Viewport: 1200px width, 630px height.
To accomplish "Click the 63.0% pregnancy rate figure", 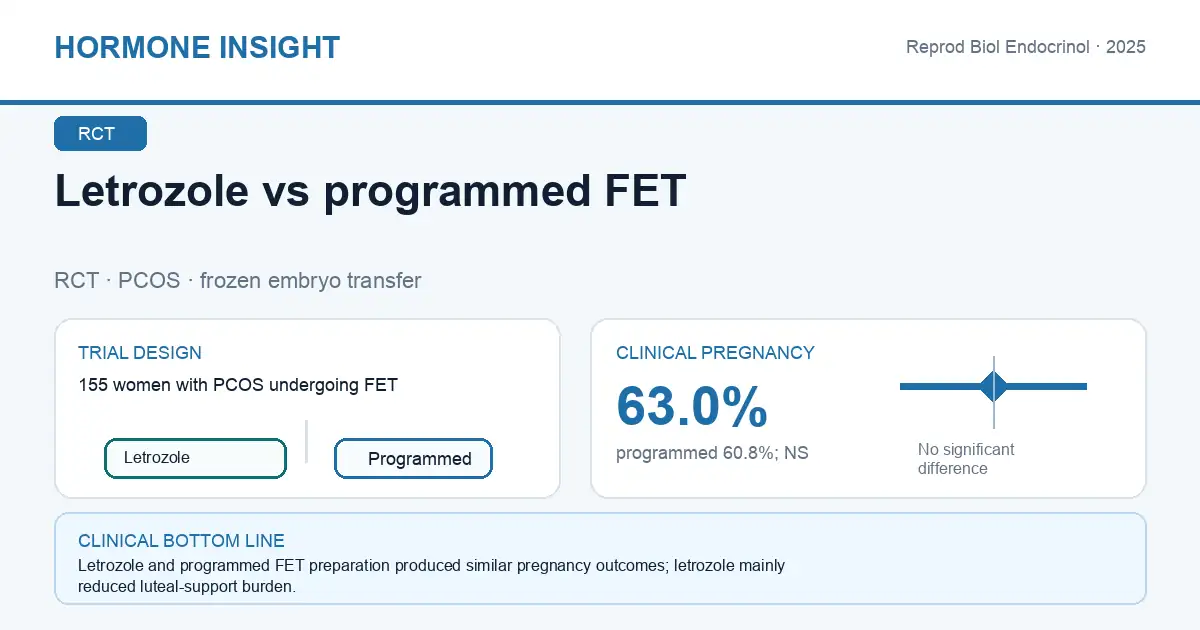I will coord(692,406).
